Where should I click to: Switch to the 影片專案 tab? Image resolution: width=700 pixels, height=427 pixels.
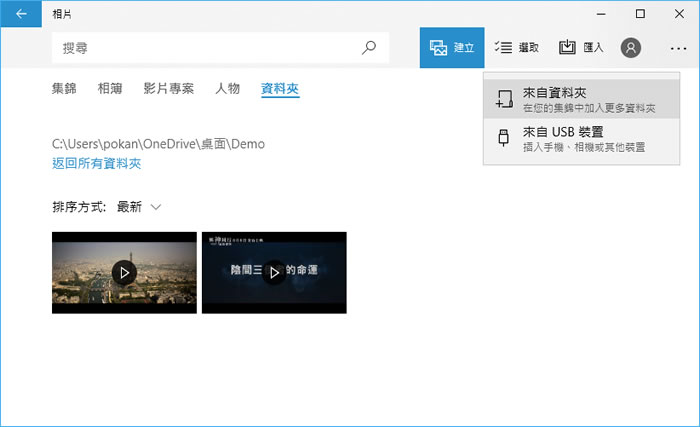tap(168, 88)
